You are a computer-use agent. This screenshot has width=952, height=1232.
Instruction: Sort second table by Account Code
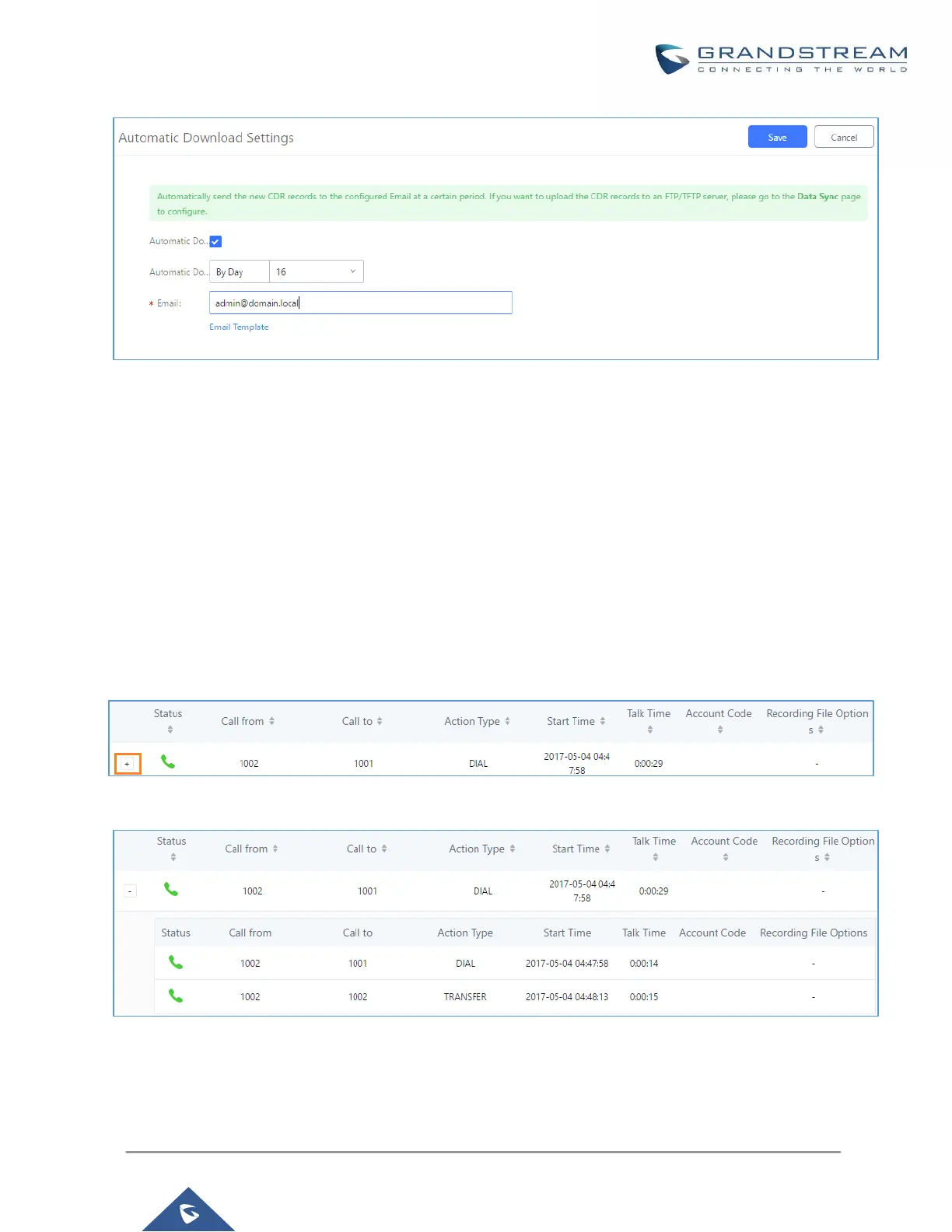pyautogui.click(x=726, y=857)
